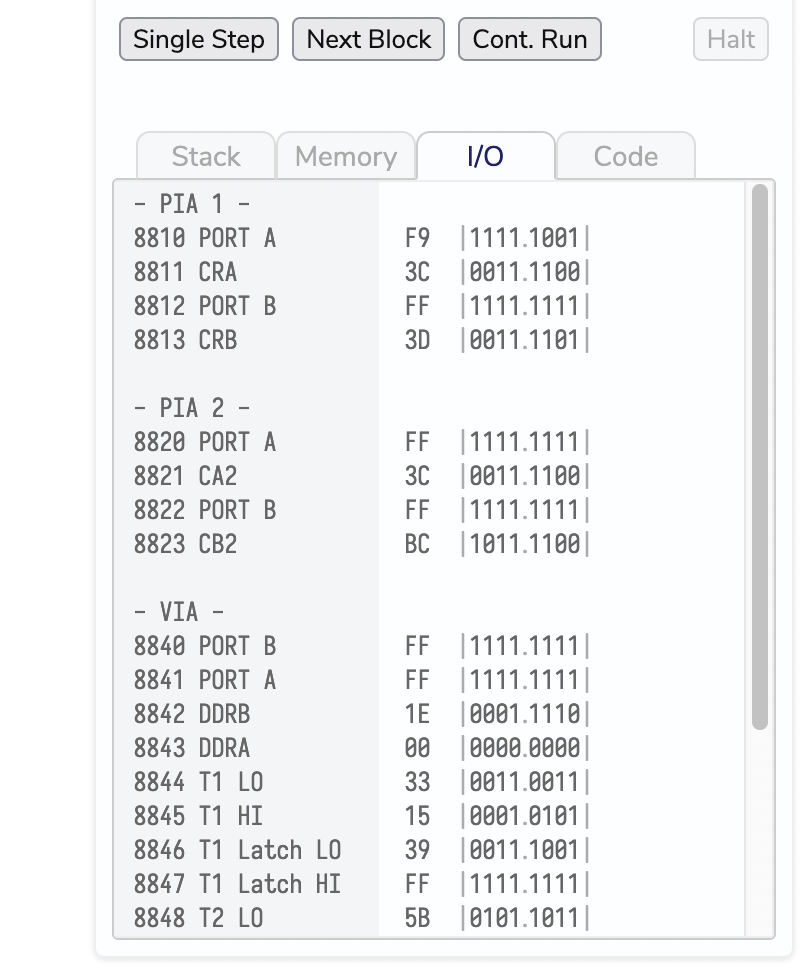Click the '- VIA -' header text
Screen dimensions: 806x978
click(x=179, y=612)
